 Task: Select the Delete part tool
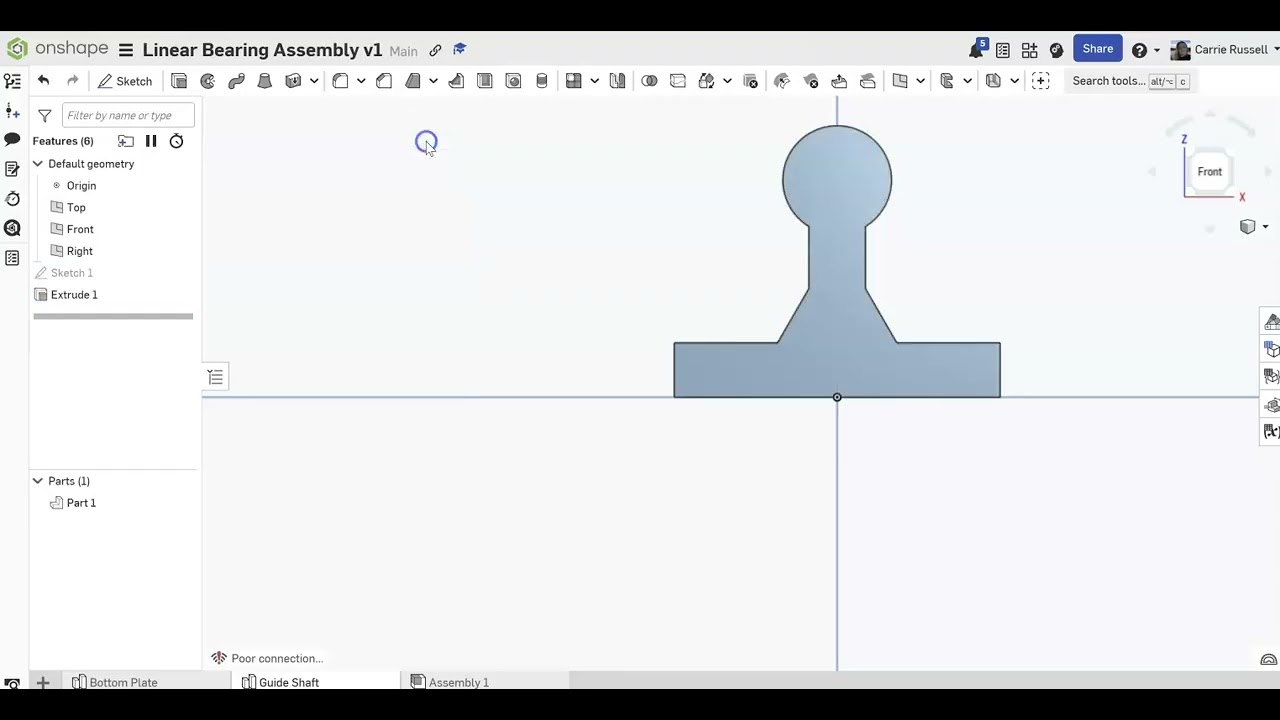(751, 81)
